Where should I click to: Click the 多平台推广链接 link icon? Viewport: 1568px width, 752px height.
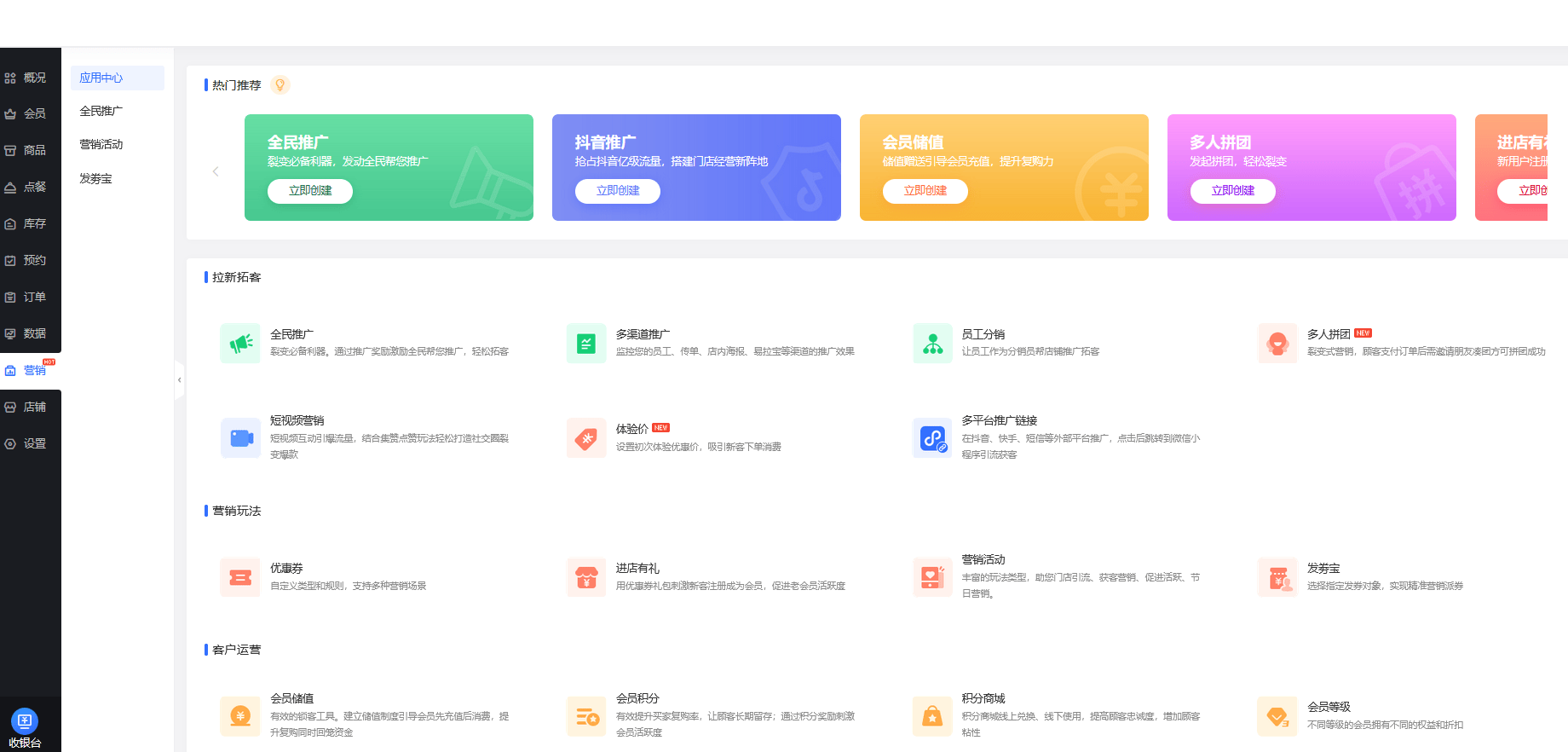(x=932, y=438)
